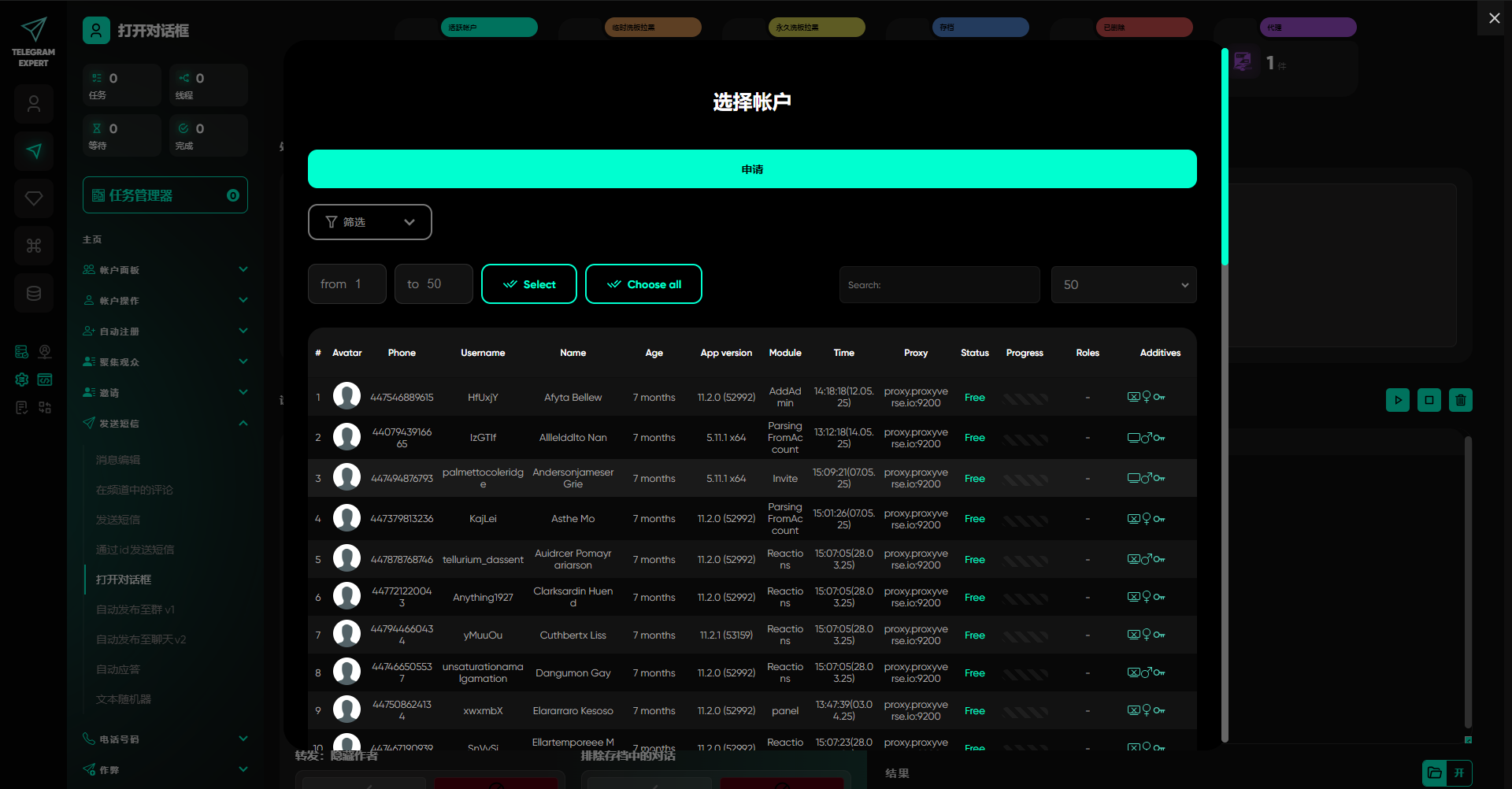Viewport: 1512px width, 789px height.
Task: Click the settings gear icon in sidebar
Action: 22,380
